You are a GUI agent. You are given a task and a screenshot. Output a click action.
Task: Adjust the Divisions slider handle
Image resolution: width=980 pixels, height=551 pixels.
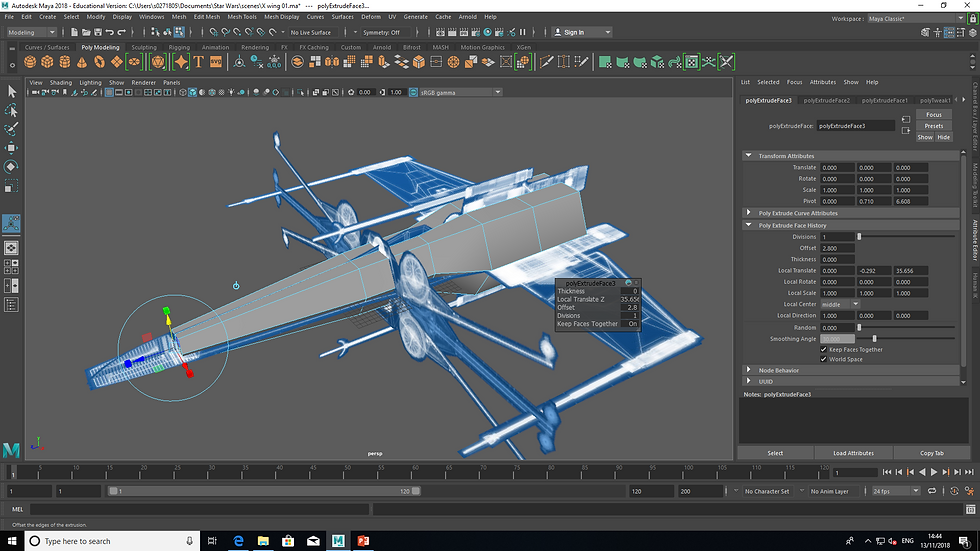click(x=859, y=237)
